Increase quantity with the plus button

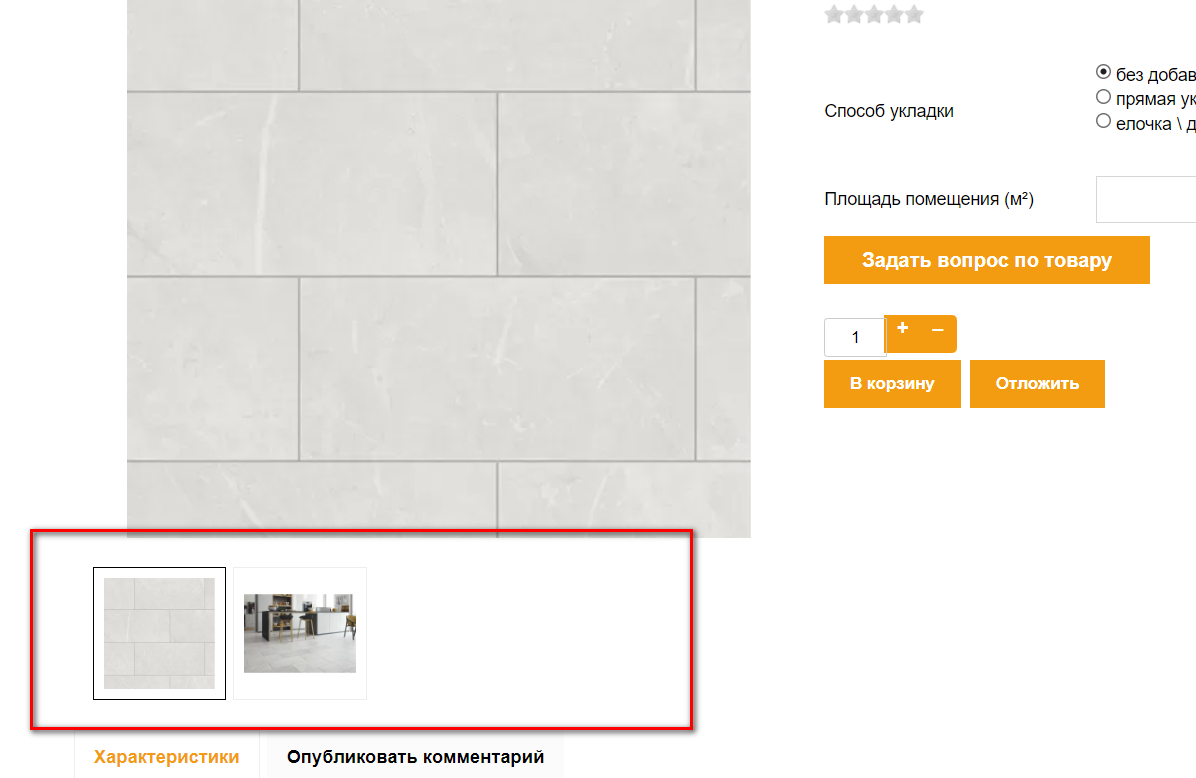pos(902,329)
